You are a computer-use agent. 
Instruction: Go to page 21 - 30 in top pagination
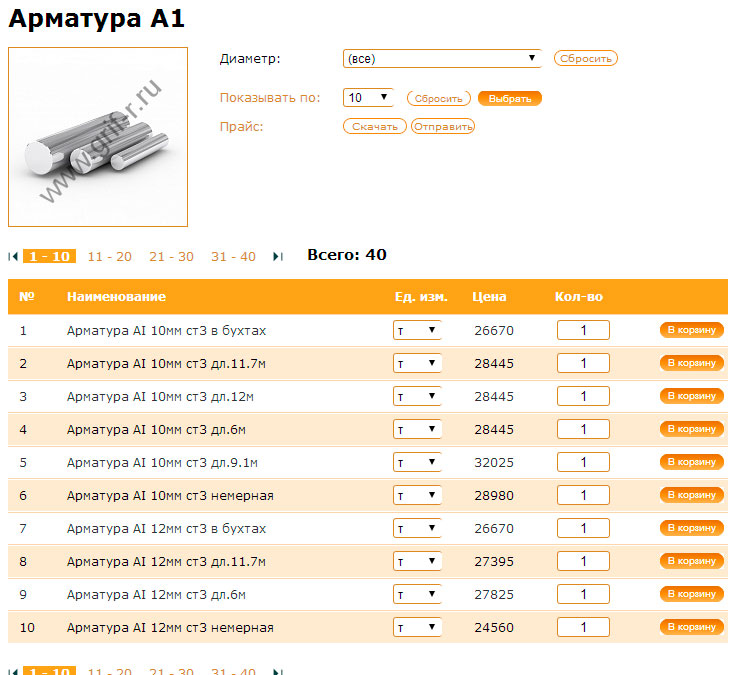coord(171,256)
